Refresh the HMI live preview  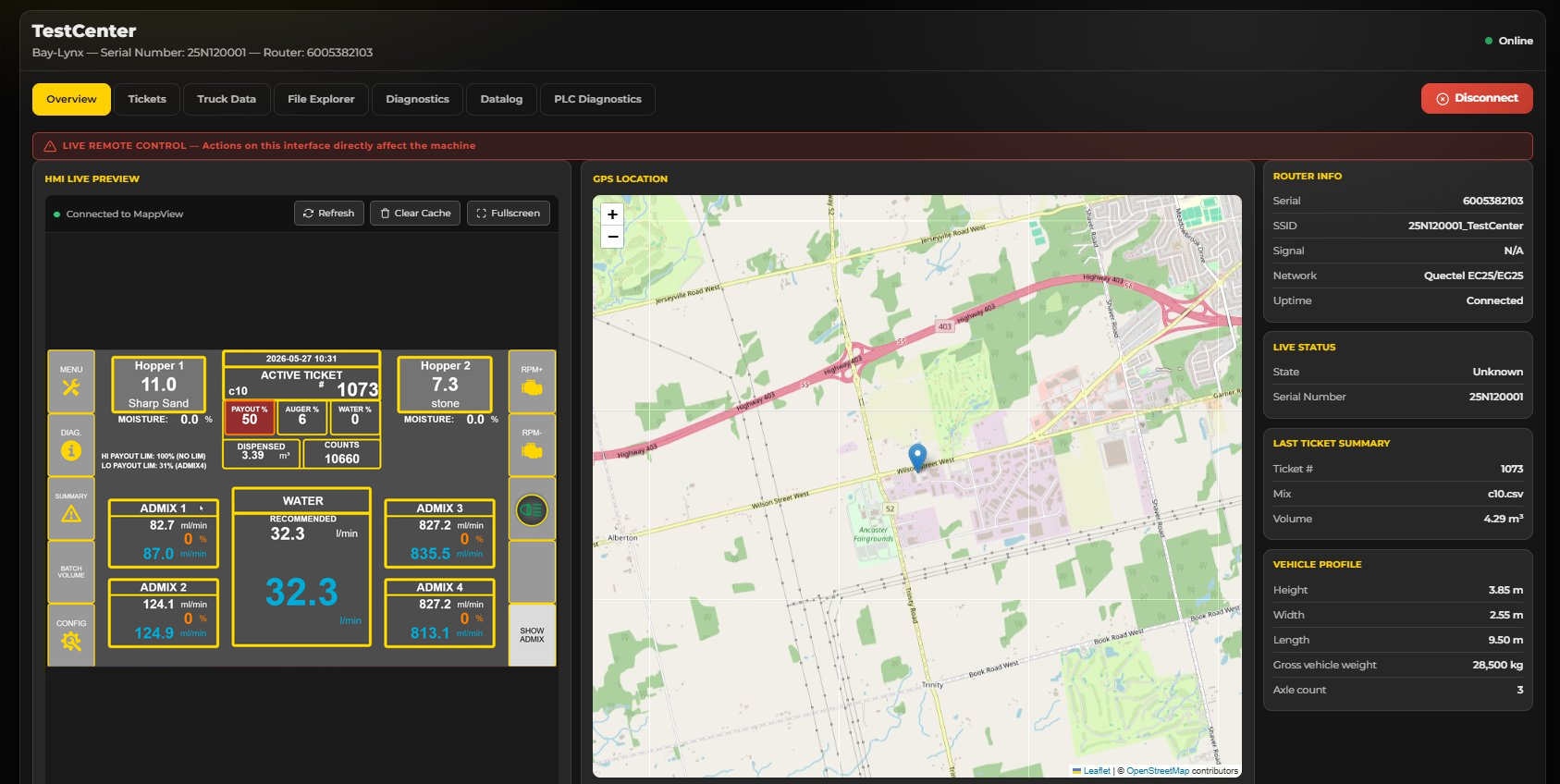(329, 214)
